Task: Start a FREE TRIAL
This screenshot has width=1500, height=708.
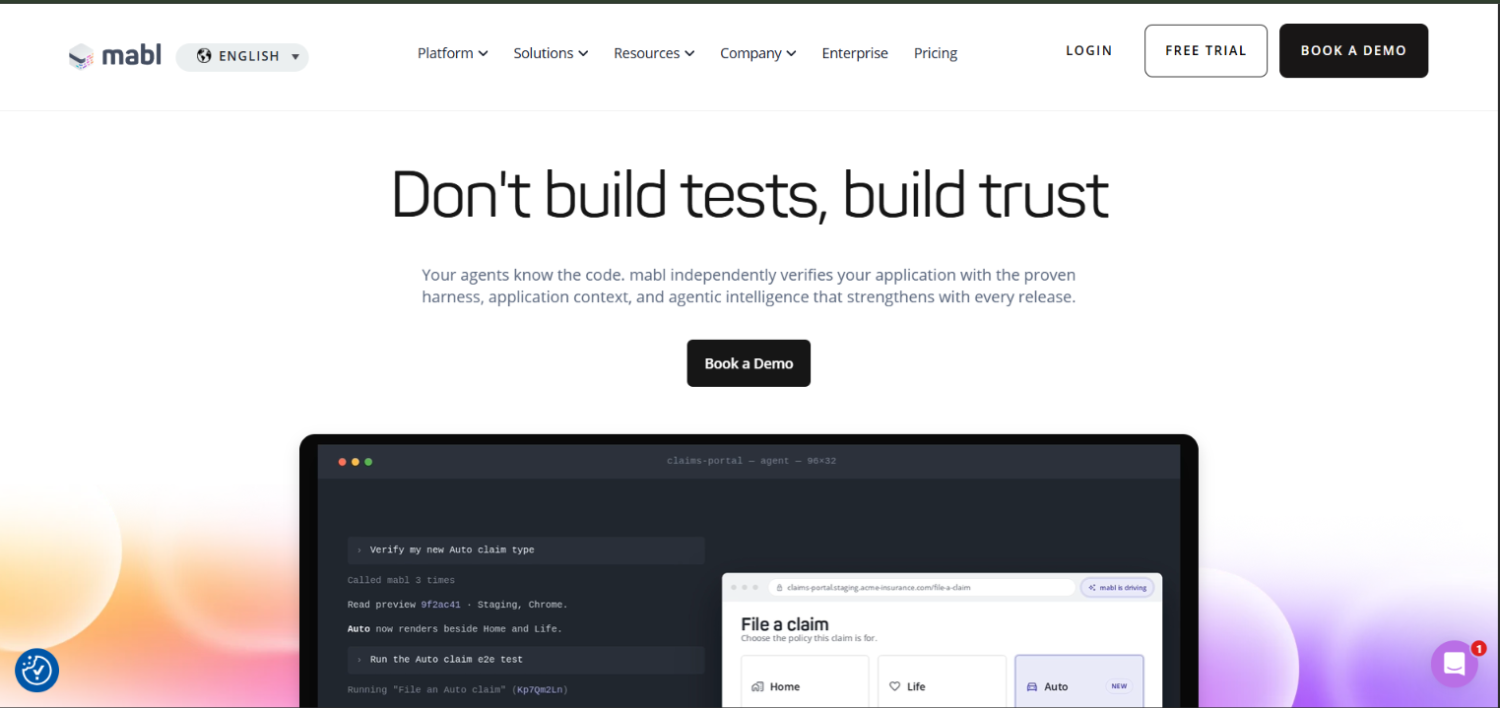Action: tap(1206, 51)
